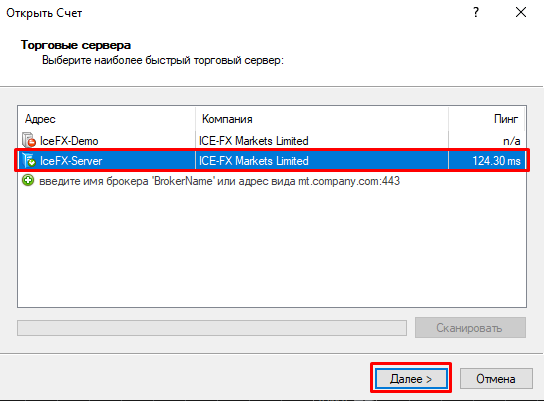This screenshot has width=544, height=401.
Task: Proceed with the Далее button
Action: 411,378
